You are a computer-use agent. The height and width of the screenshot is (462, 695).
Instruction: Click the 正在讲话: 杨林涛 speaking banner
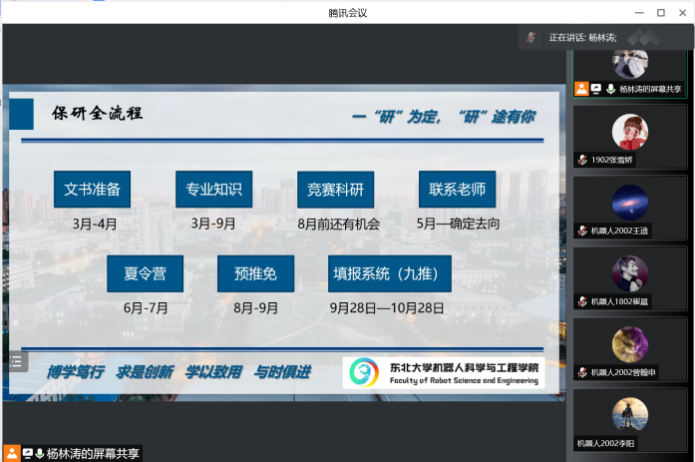[585, 37]
